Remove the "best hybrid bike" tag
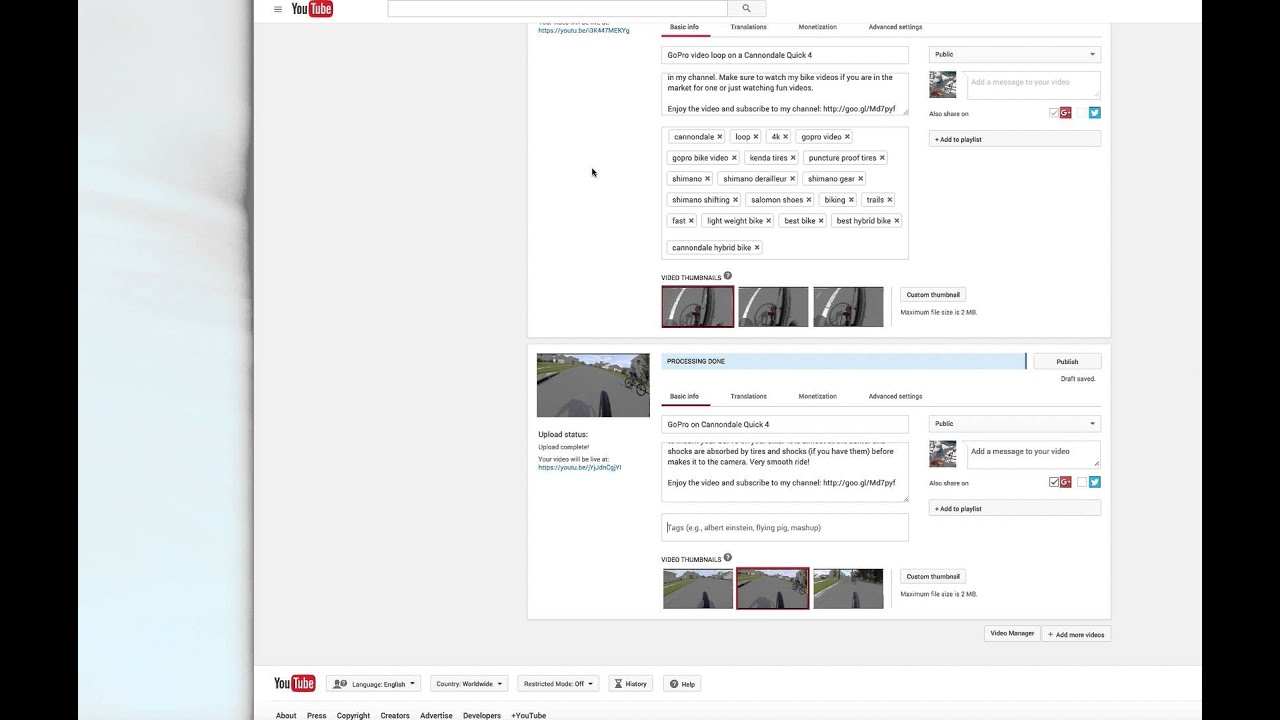This screenshot has width=1280, height=720. pos(896,221)
